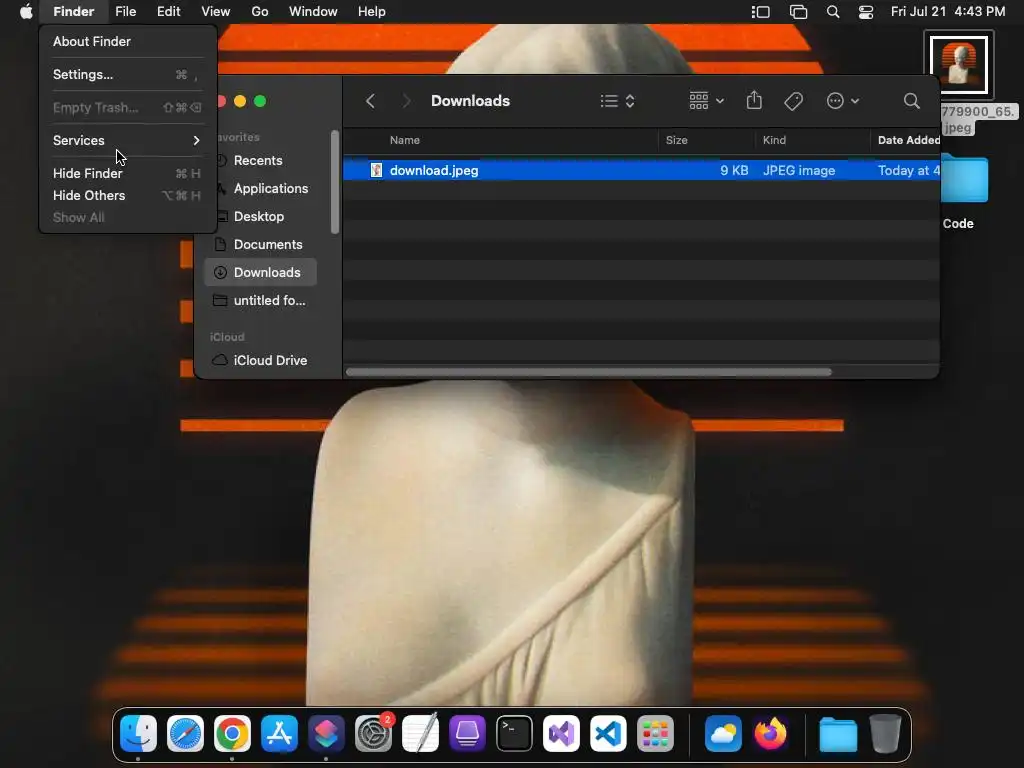Click the date and time in menu bar
This screenshot has height=768, width=1024.
point(948,12)
